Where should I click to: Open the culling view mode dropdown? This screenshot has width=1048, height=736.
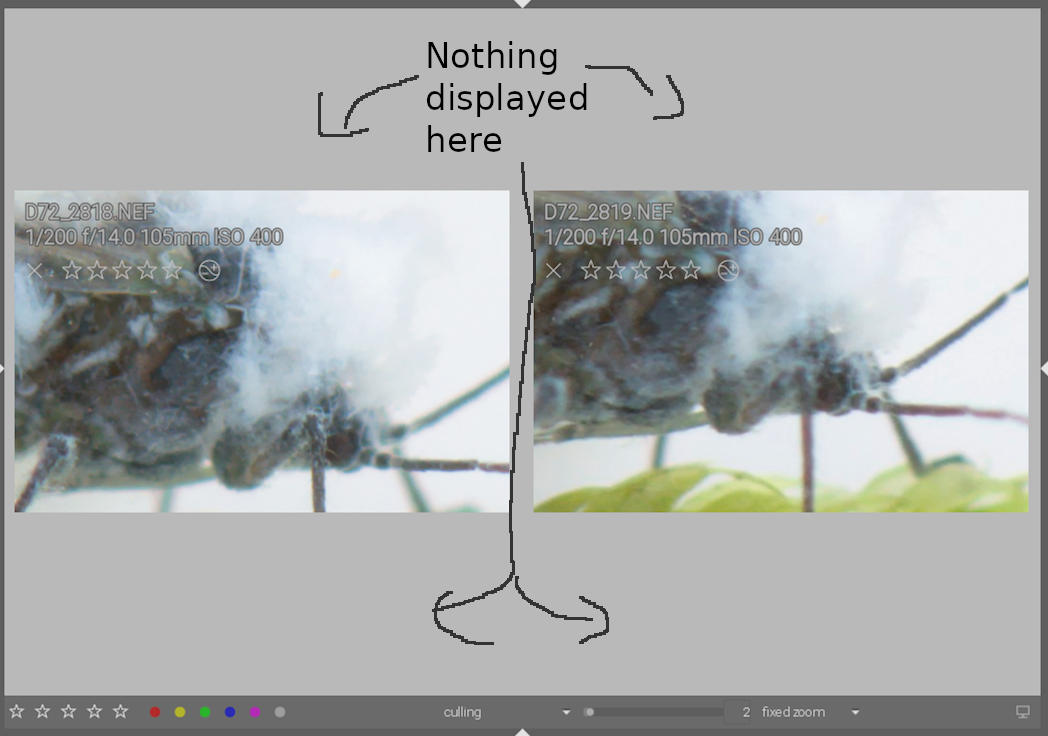click(566, 711)
